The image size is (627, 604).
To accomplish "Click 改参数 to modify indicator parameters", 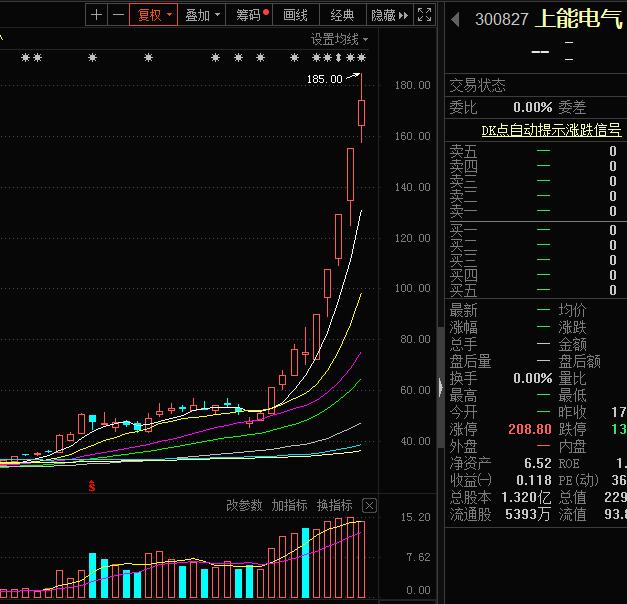I will pyautogui.click(x=244, y=505).
